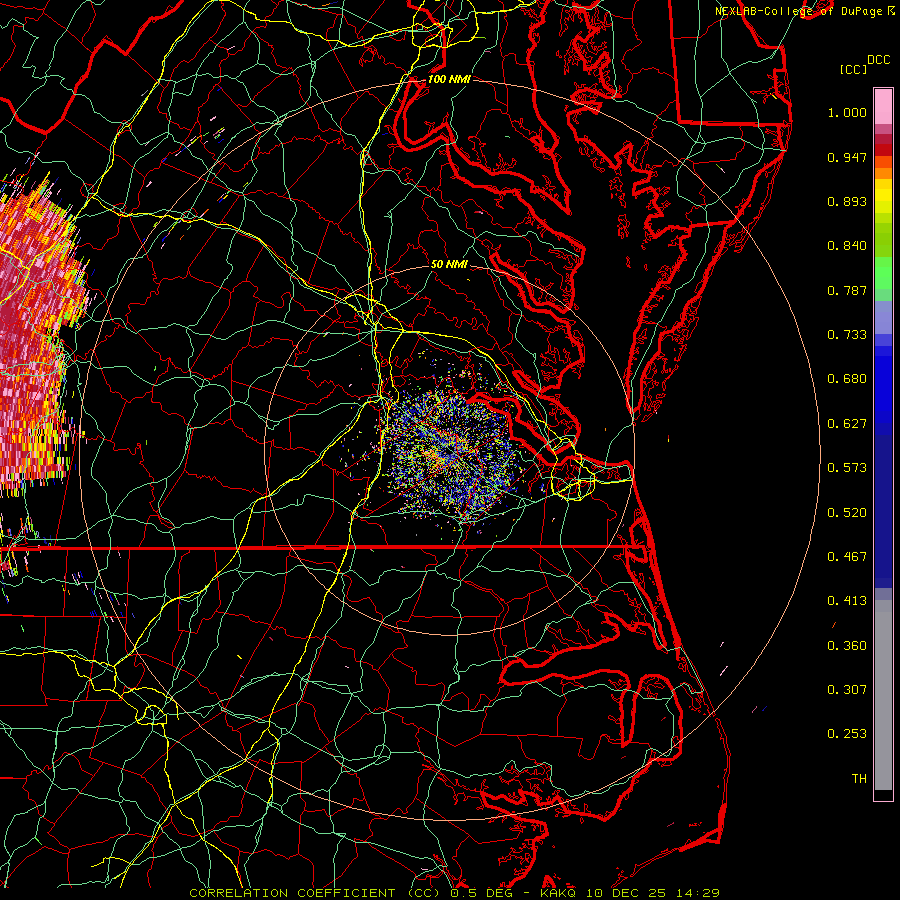Select the DCC legend title
This screenshot has width=900, height=900.
878,60
